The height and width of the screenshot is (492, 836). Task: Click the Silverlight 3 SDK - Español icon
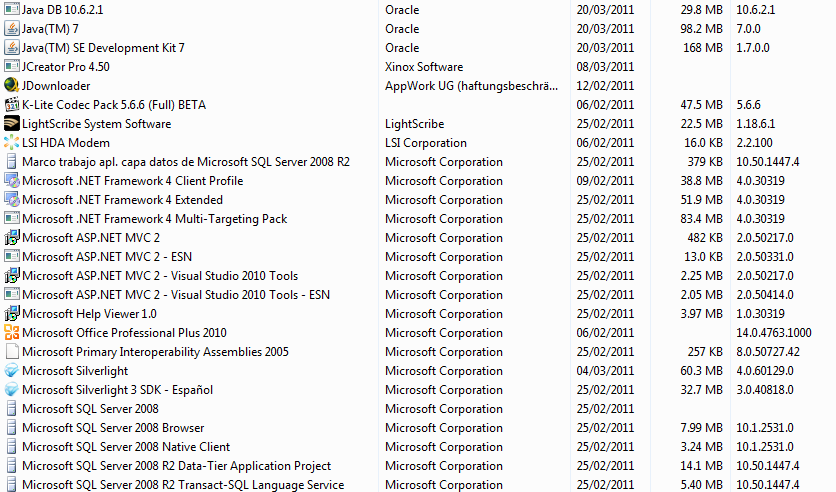[x=11, y=390]
